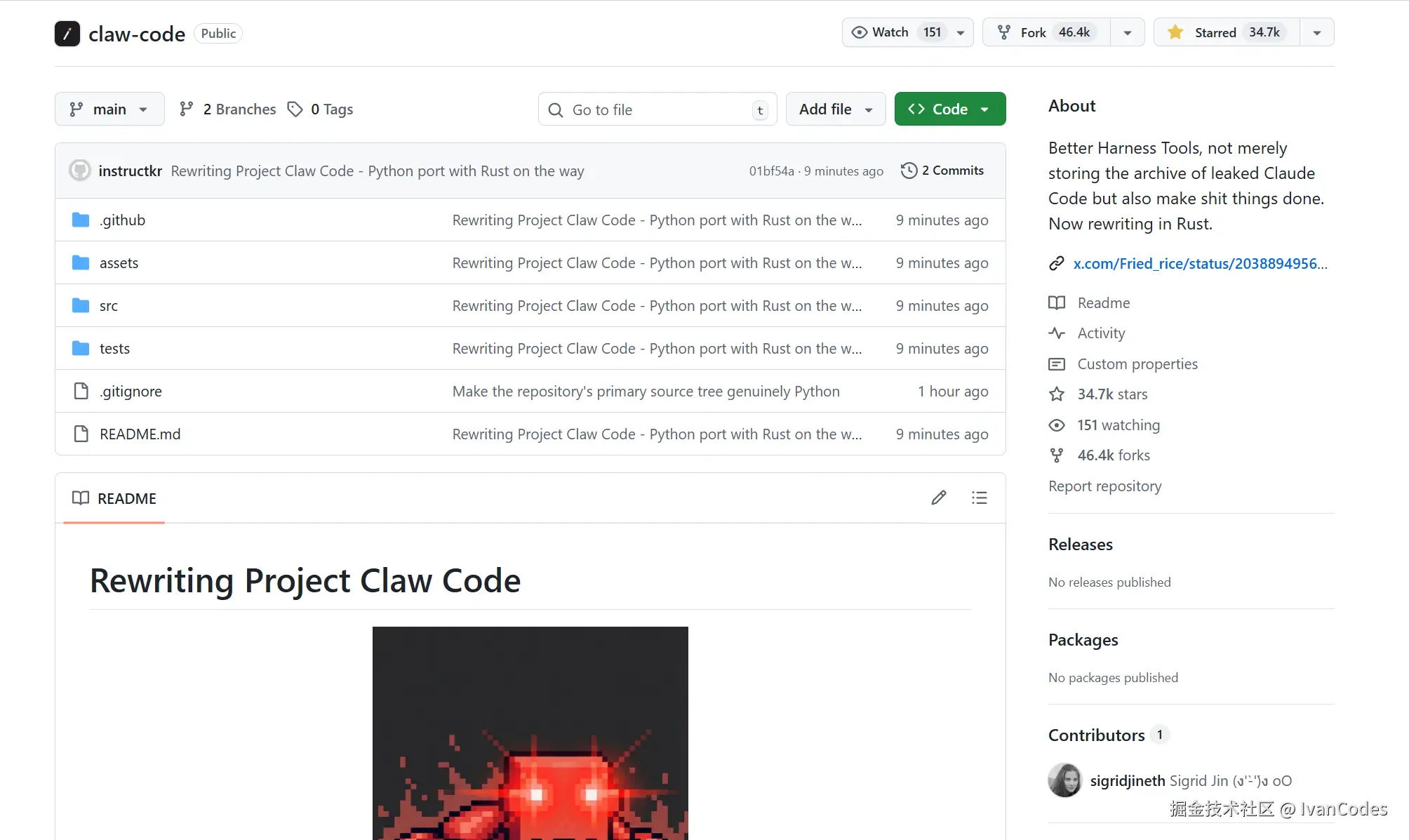Open the x.com/Fried_rice status link
1409x840 pixels.
point(1200,264)
